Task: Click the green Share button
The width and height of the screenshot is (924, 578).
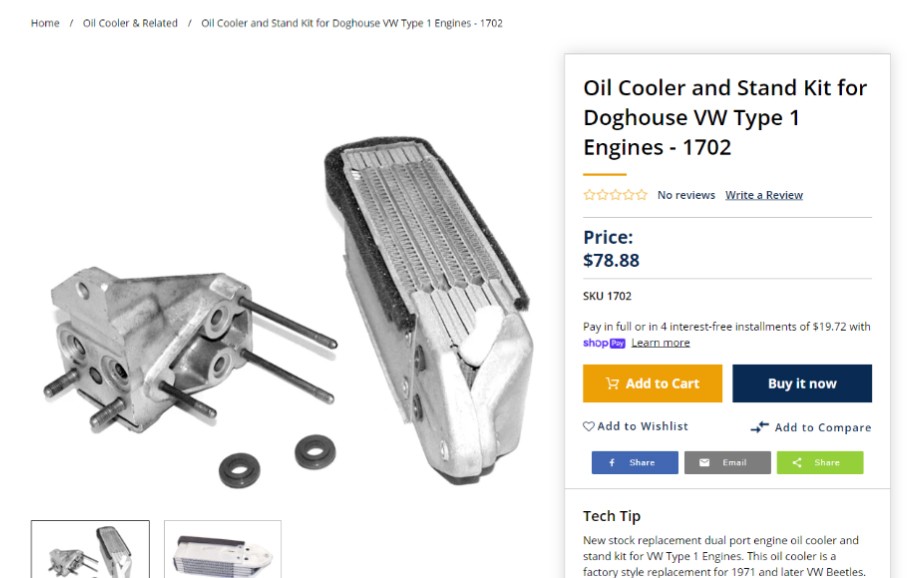Action: (820, 463)
